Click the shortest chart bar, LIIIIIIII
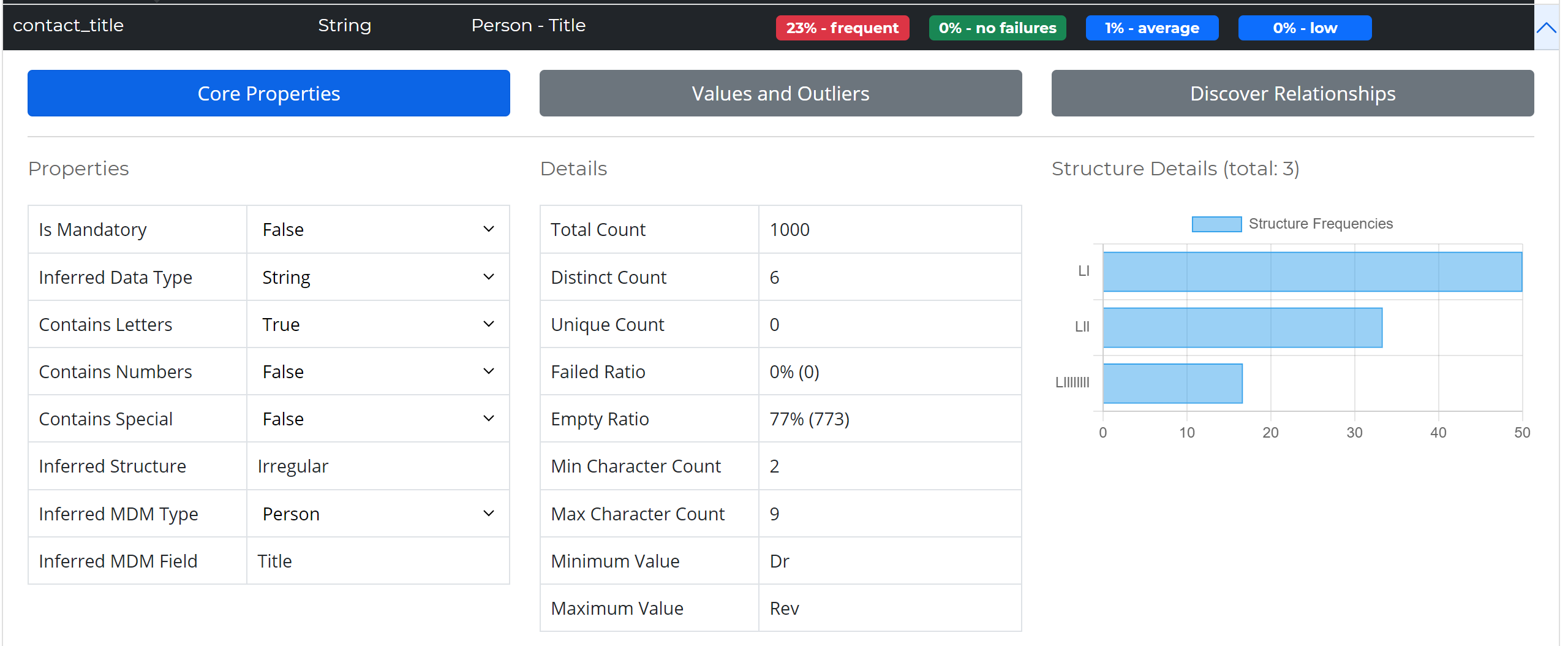The width and height of the screenshot is (1568, 646). point(1172,383)
